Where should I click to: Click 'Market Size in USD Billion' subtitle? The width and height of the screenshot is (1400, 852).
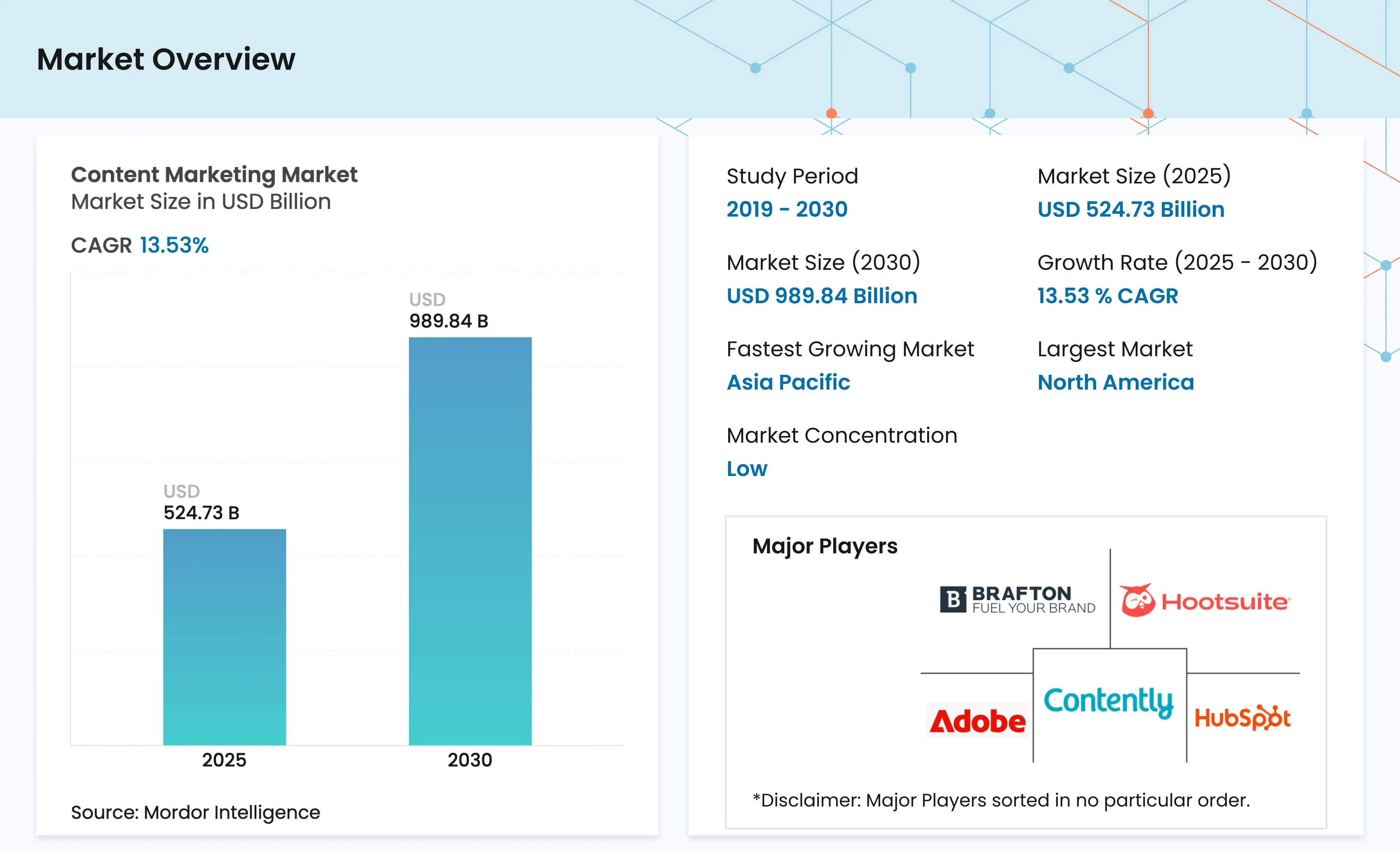click(x=201, y=202)
